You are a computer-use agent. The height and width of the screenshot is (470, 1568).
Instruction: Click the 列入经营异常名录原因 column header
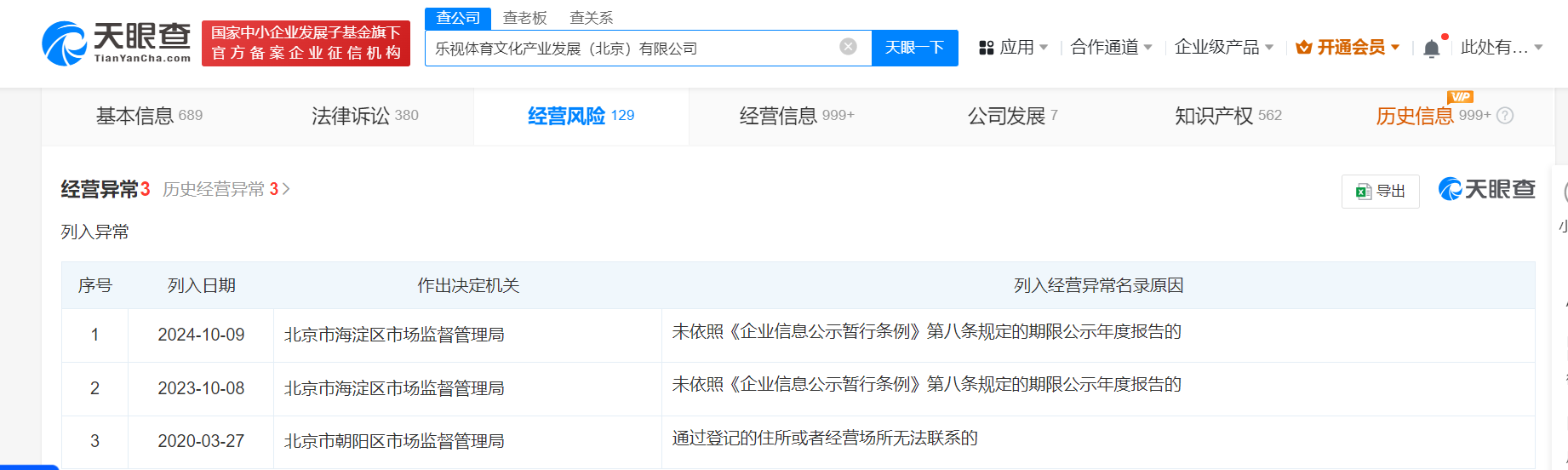pos(1098,285)
